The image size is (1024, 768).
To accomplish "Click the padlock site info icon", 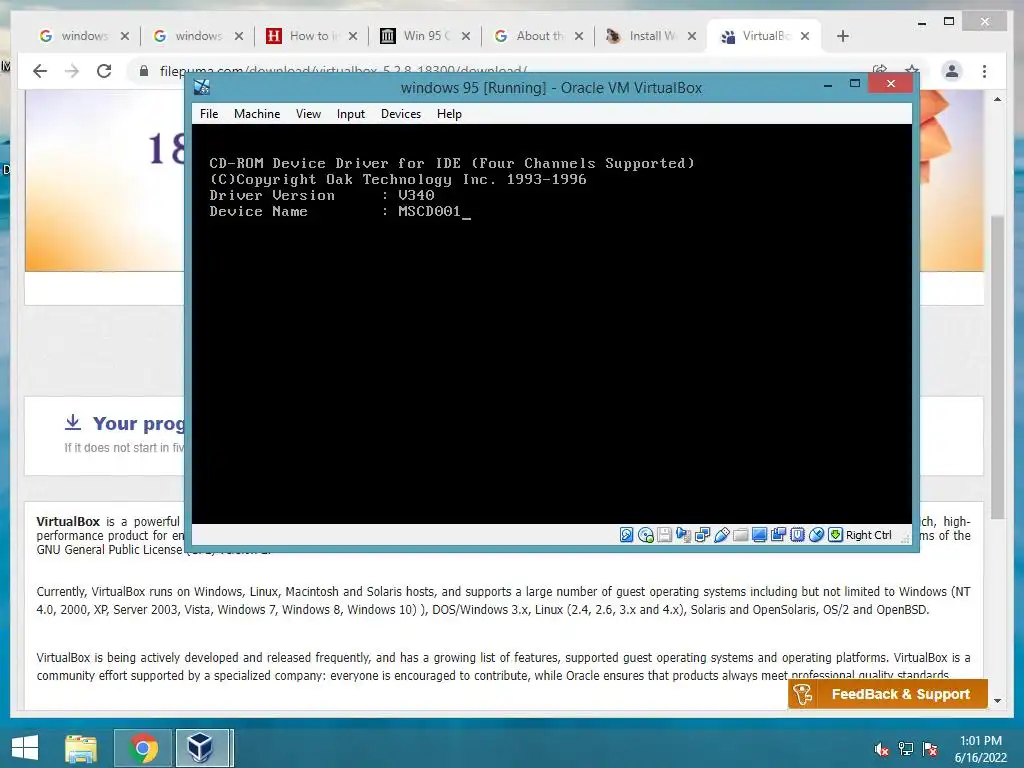I will 144,71.
